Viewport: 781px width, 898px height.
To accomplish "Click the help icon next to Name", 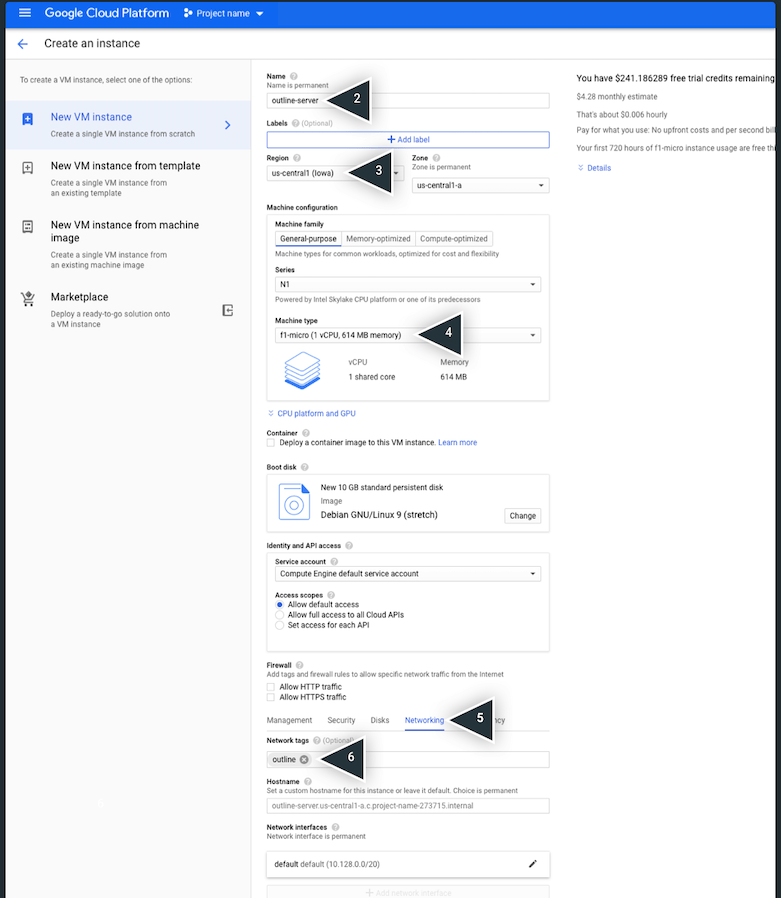I will coord(294,76).
